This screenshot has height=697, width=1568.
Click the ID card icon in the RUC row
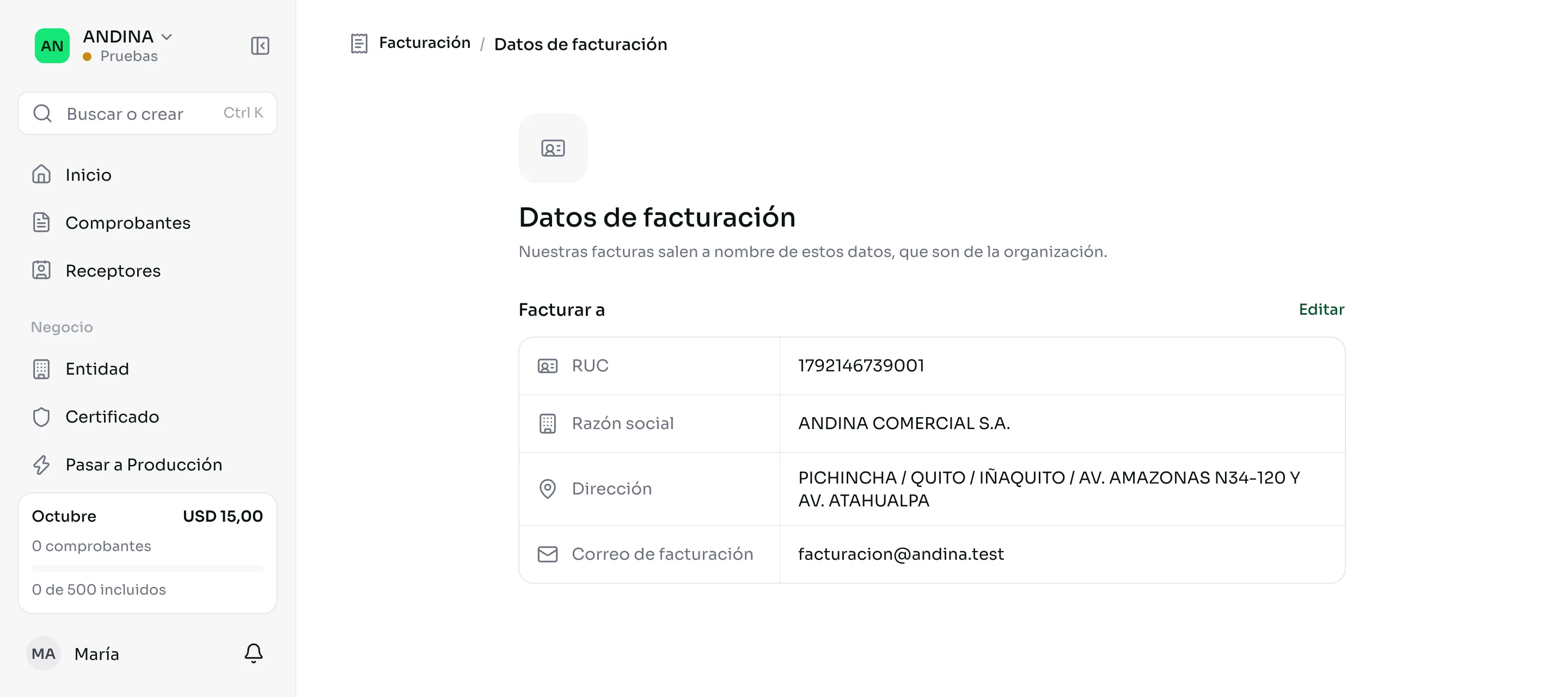pos(547,366)
